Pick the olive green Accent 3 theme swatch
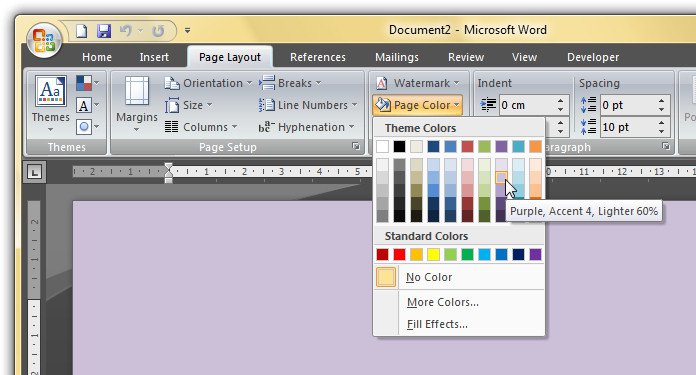Image resolution: width=696 pixels, height=375 pixels. [484, 146]
